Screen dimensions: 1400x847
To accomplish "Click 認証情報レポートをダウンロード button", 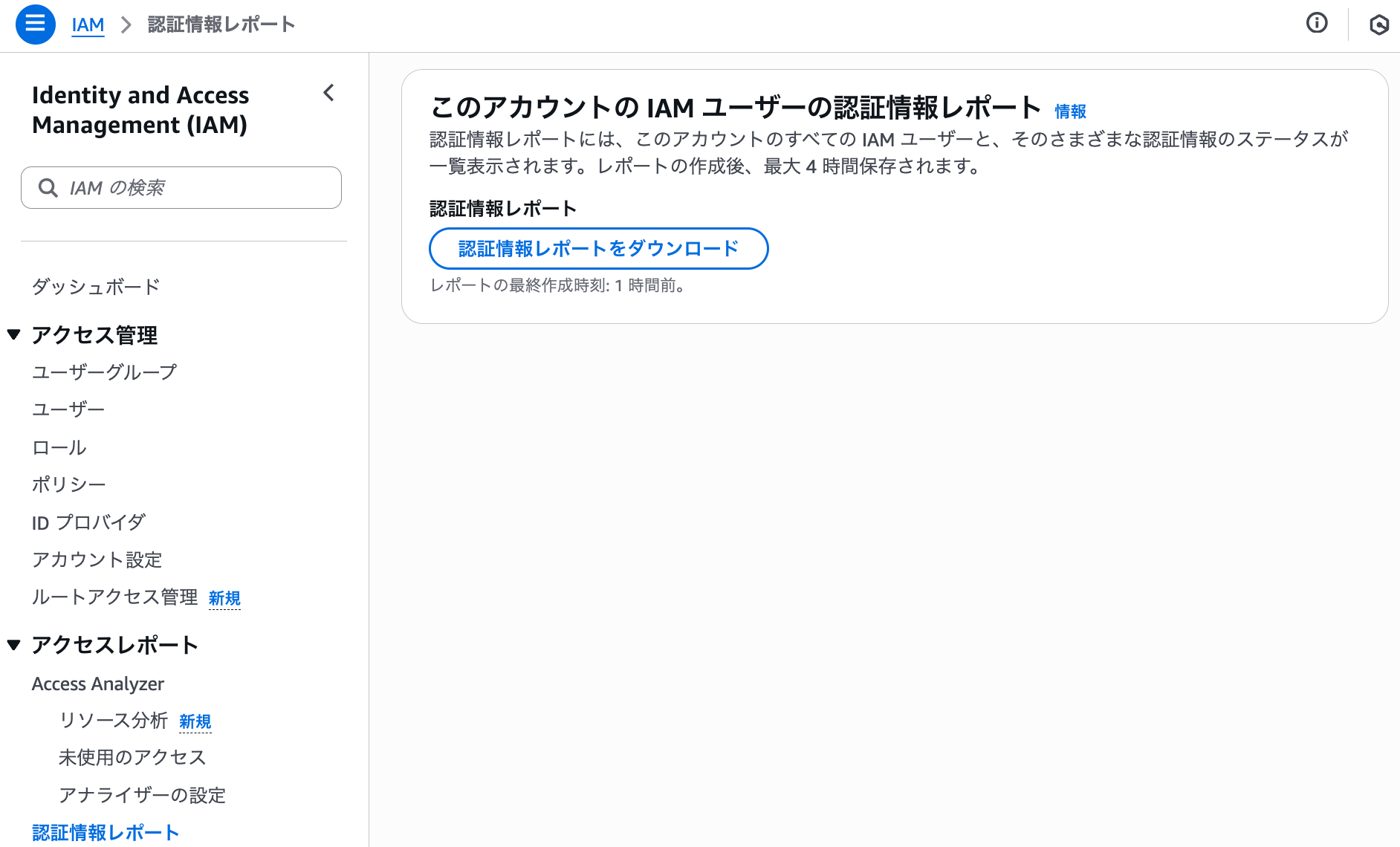I will coord(599,248).
